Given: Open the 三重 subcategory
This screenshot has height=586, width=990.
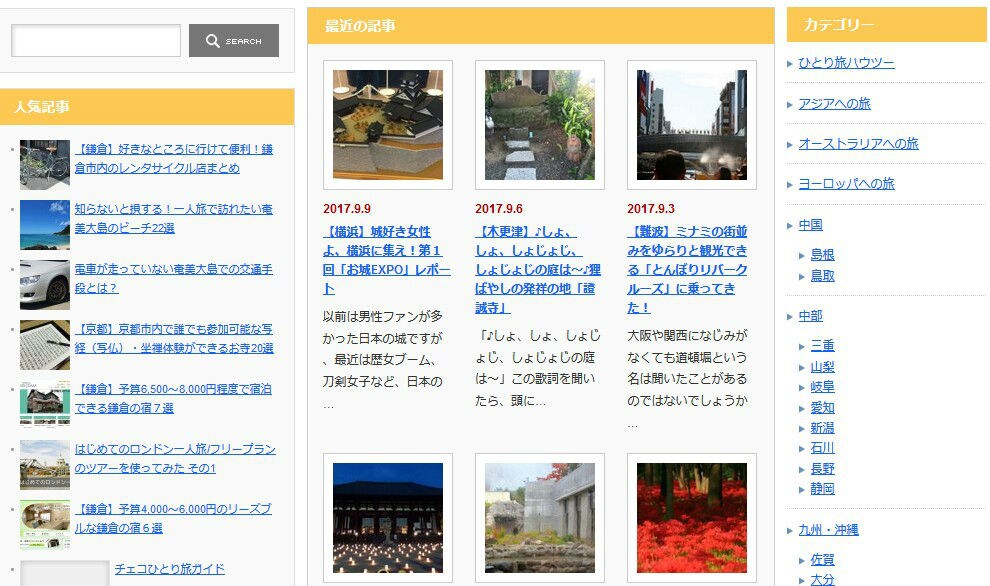Looking at the screenshot, I should click(822, 345).
